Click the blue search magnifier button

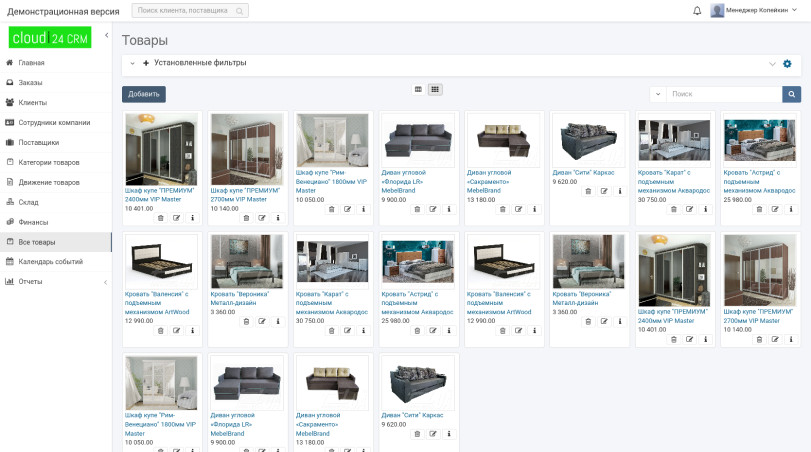791,94
